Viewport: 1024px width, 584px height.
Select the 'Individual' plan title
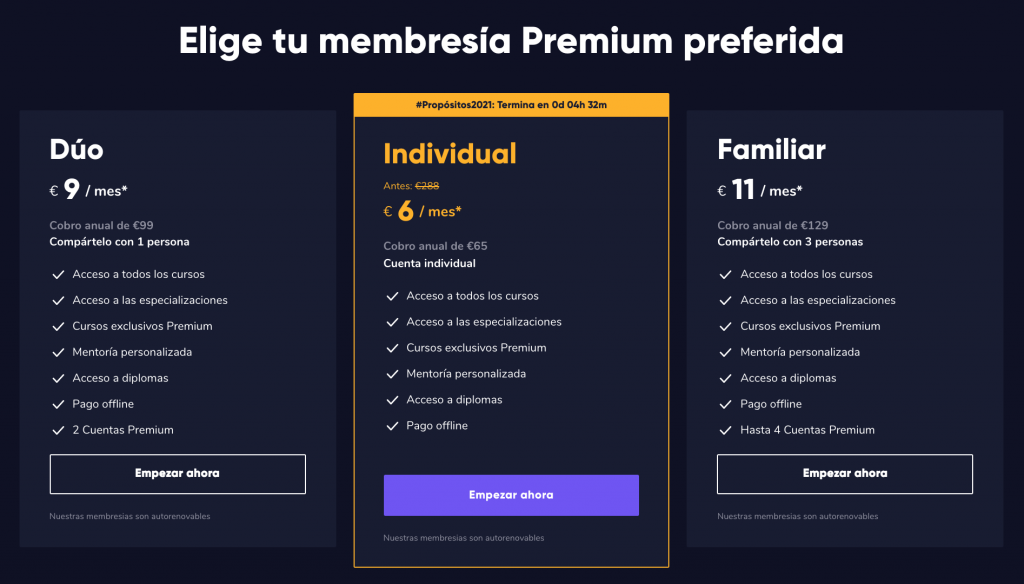[450, 153]
